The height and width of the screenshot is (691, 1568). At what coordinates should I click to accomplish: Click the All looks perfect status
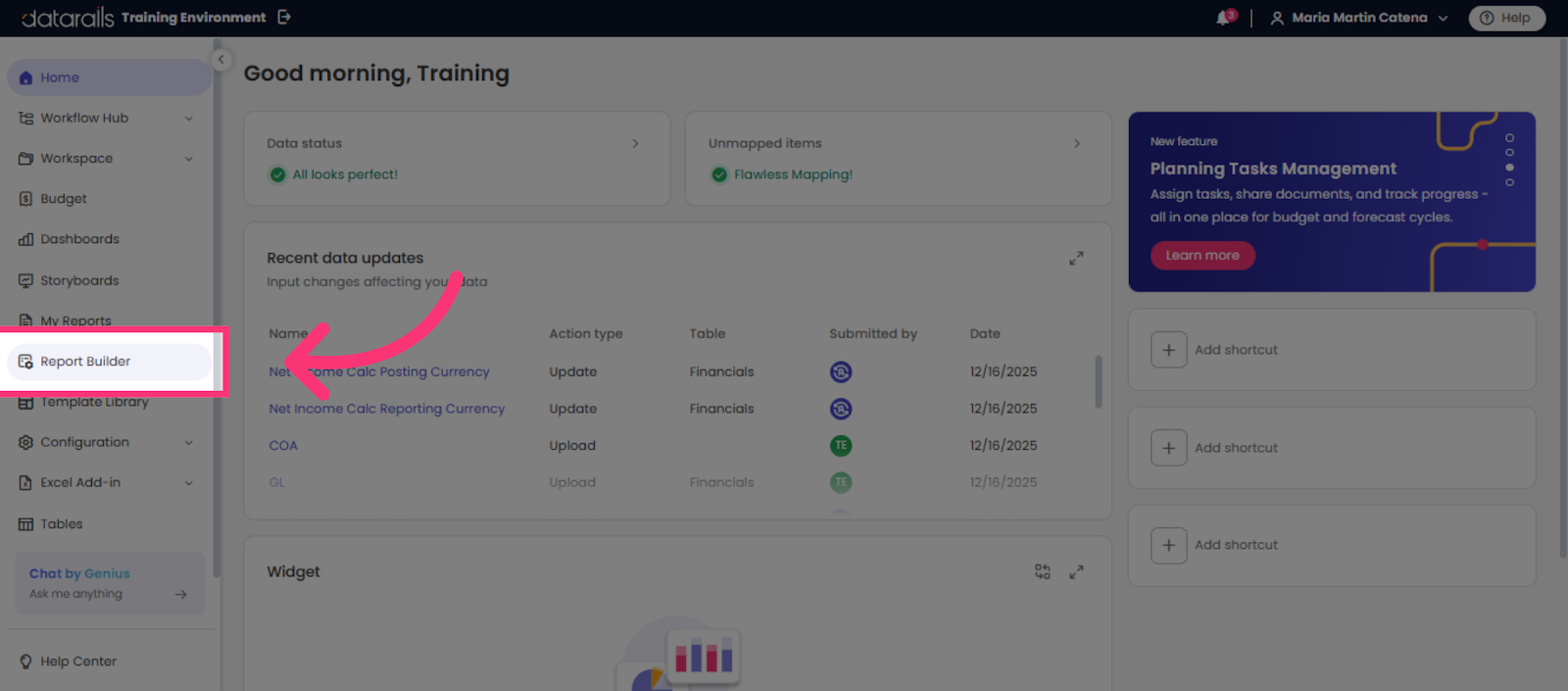(333, 174)
